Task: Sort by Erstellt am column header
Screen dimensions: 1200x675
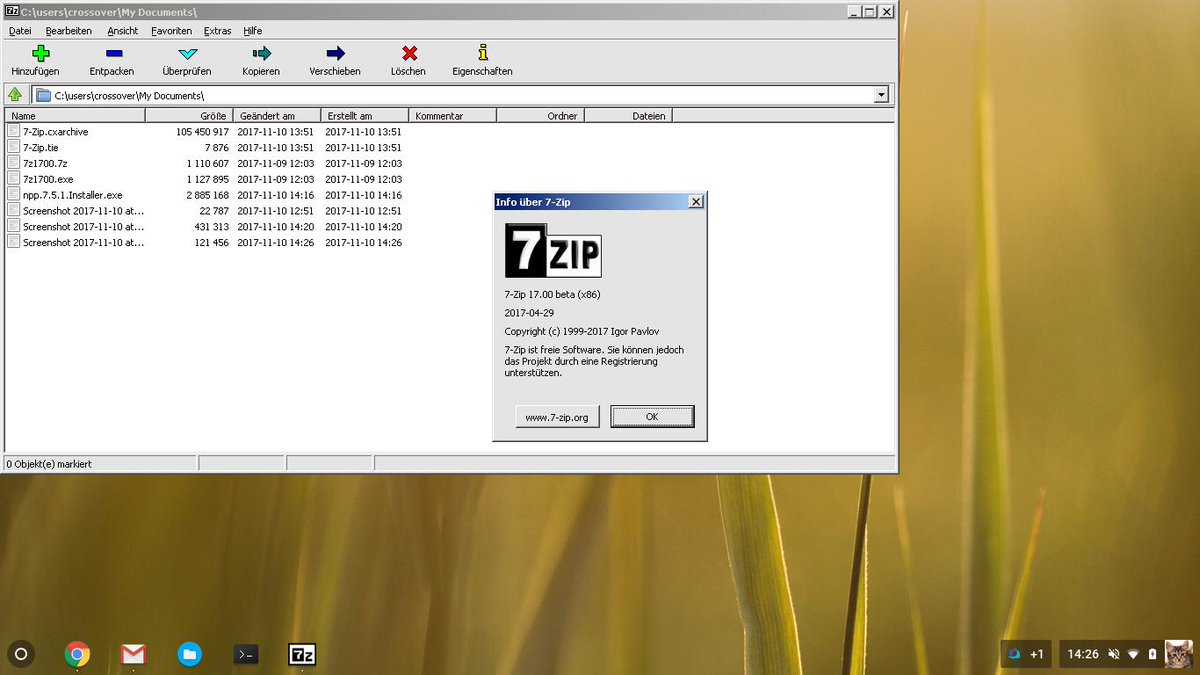Action: [365, 116]
